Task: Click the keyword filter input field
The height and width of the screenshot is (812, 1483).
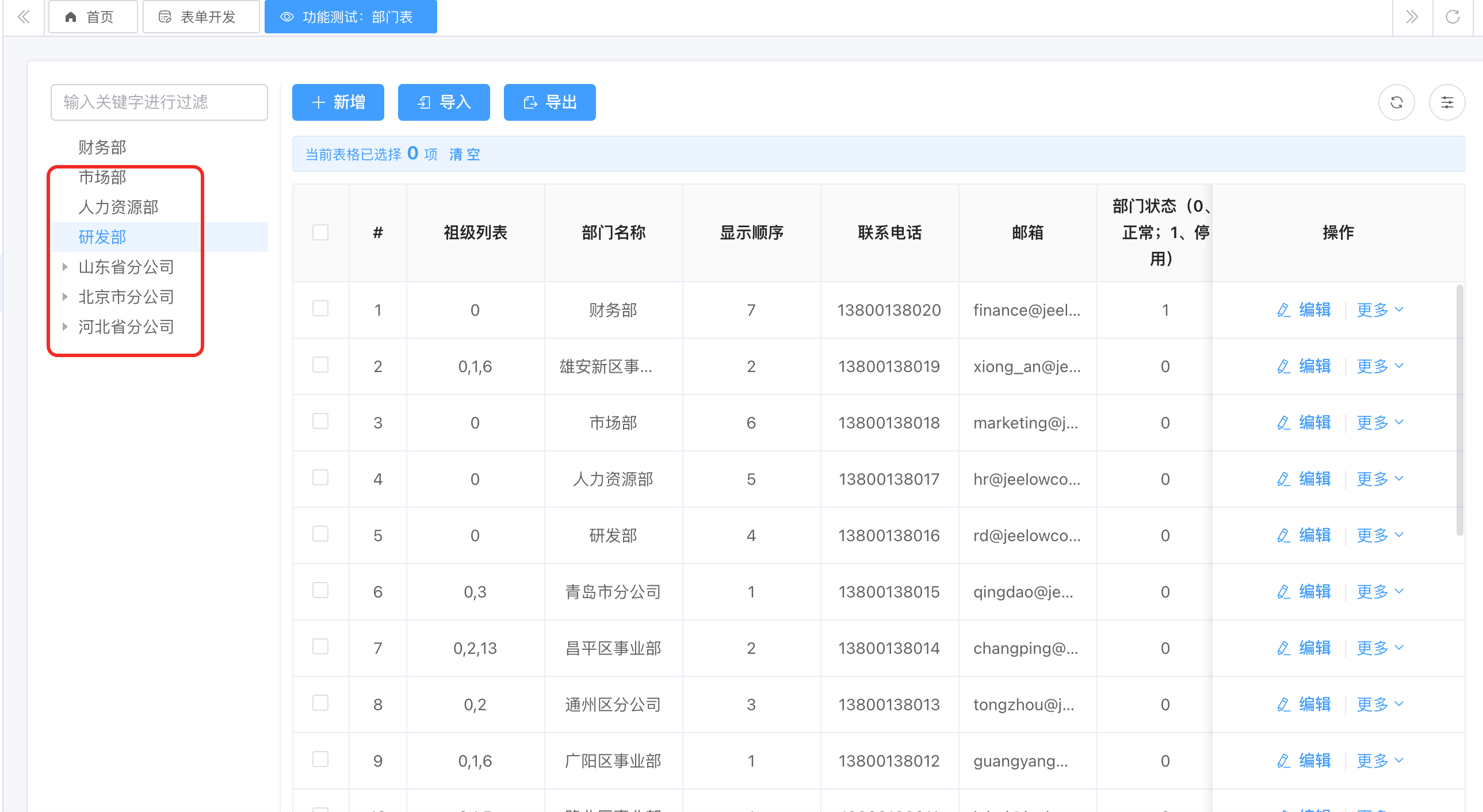Action: pyautogui.click(x=159, y=102)
